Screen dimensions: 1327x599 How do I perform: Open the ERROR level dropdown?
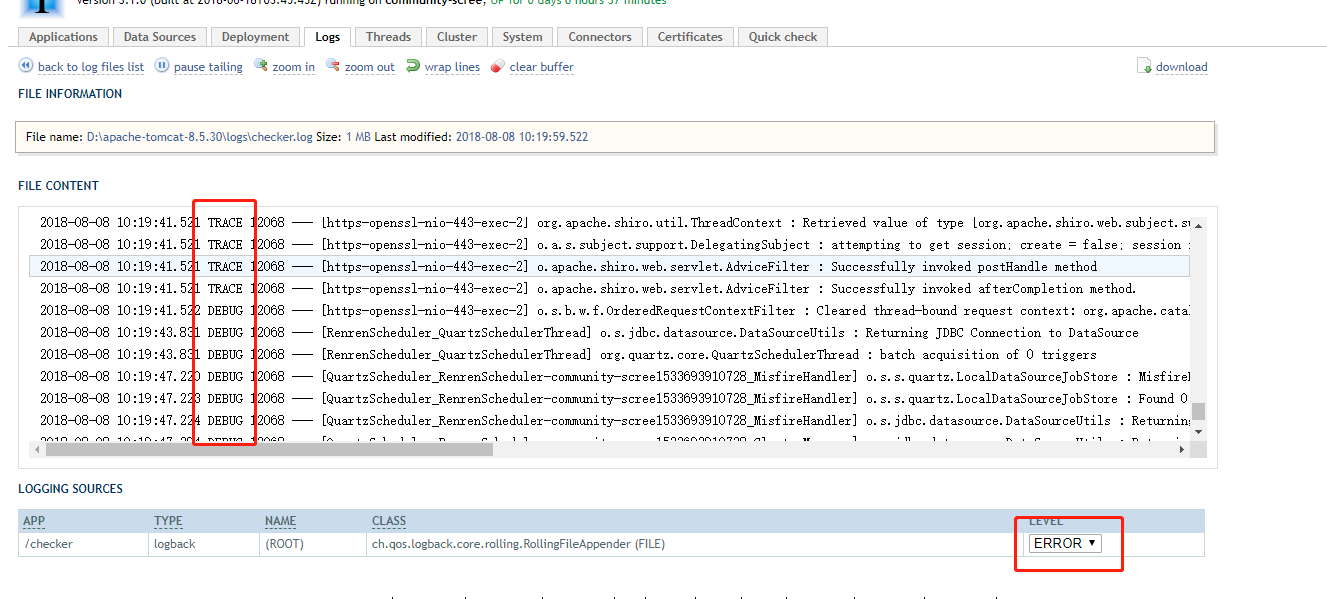coord(1065,543)
